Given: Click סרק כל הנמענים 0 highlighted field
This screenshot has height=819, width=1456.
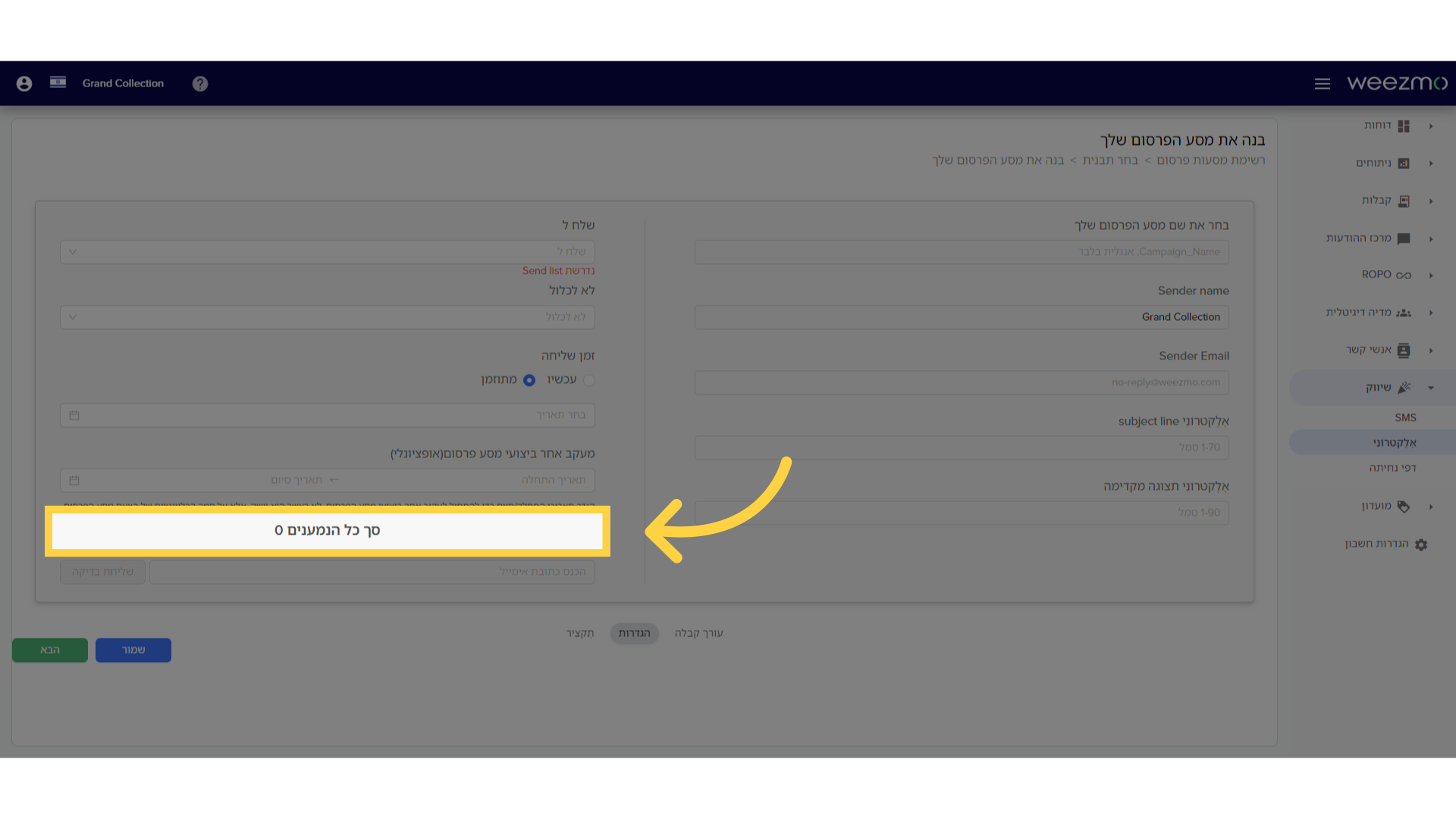Looking at the screenshot, I should coord(327,530).
